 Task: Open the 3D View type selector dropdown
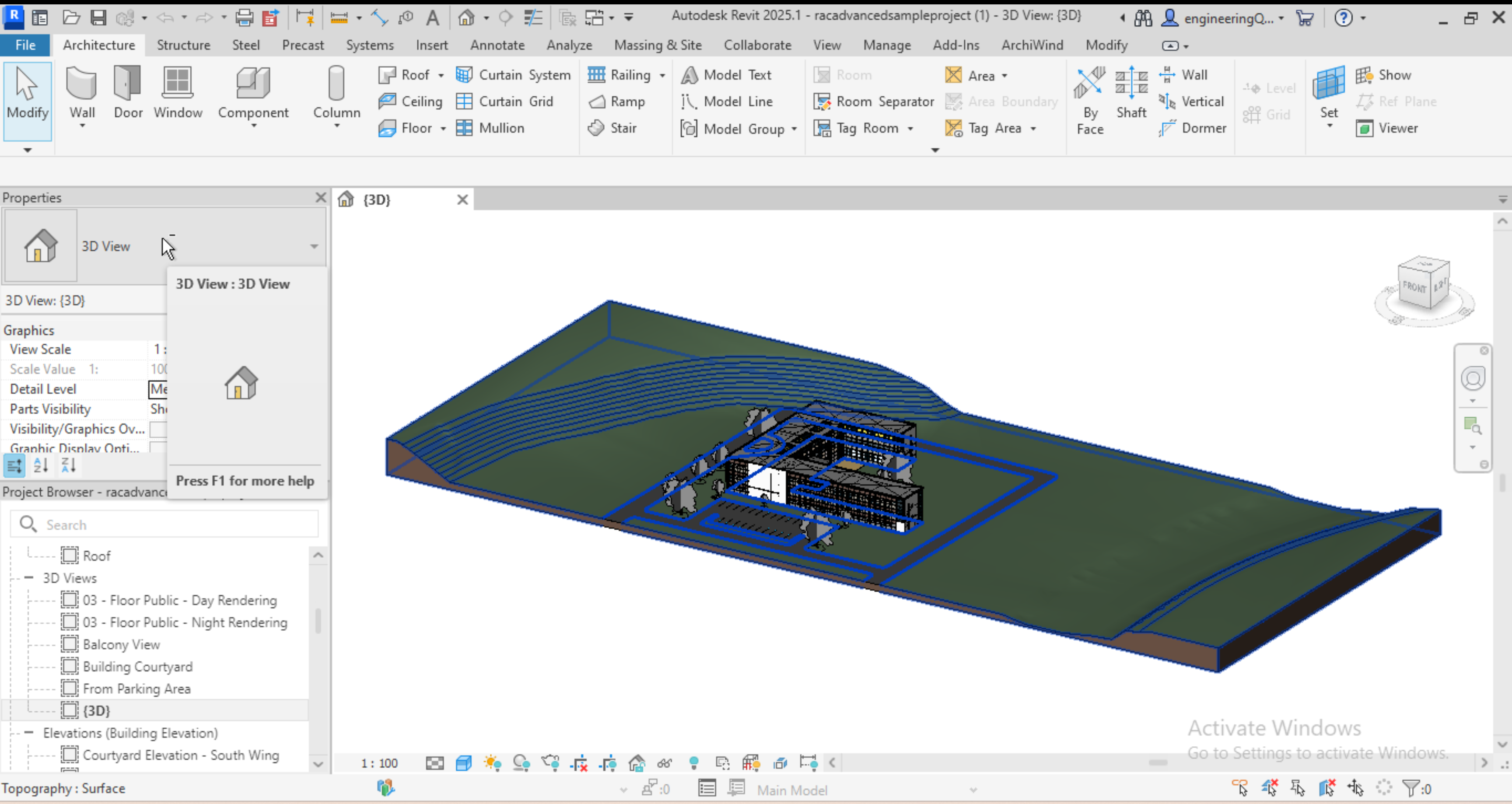click(x=314, y=246)
